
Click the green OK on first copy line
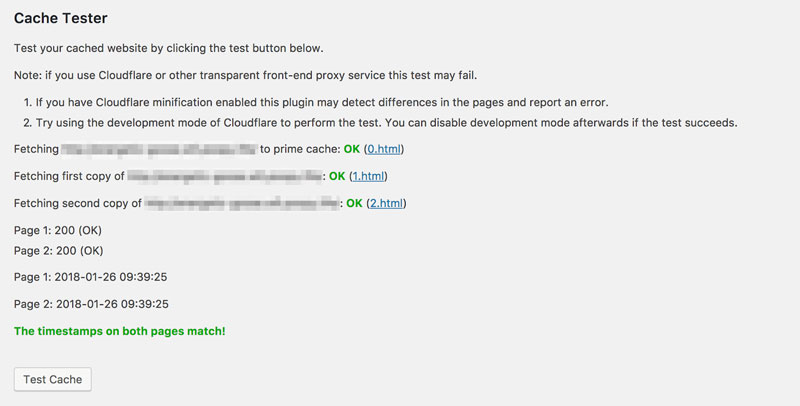(337, 176)
